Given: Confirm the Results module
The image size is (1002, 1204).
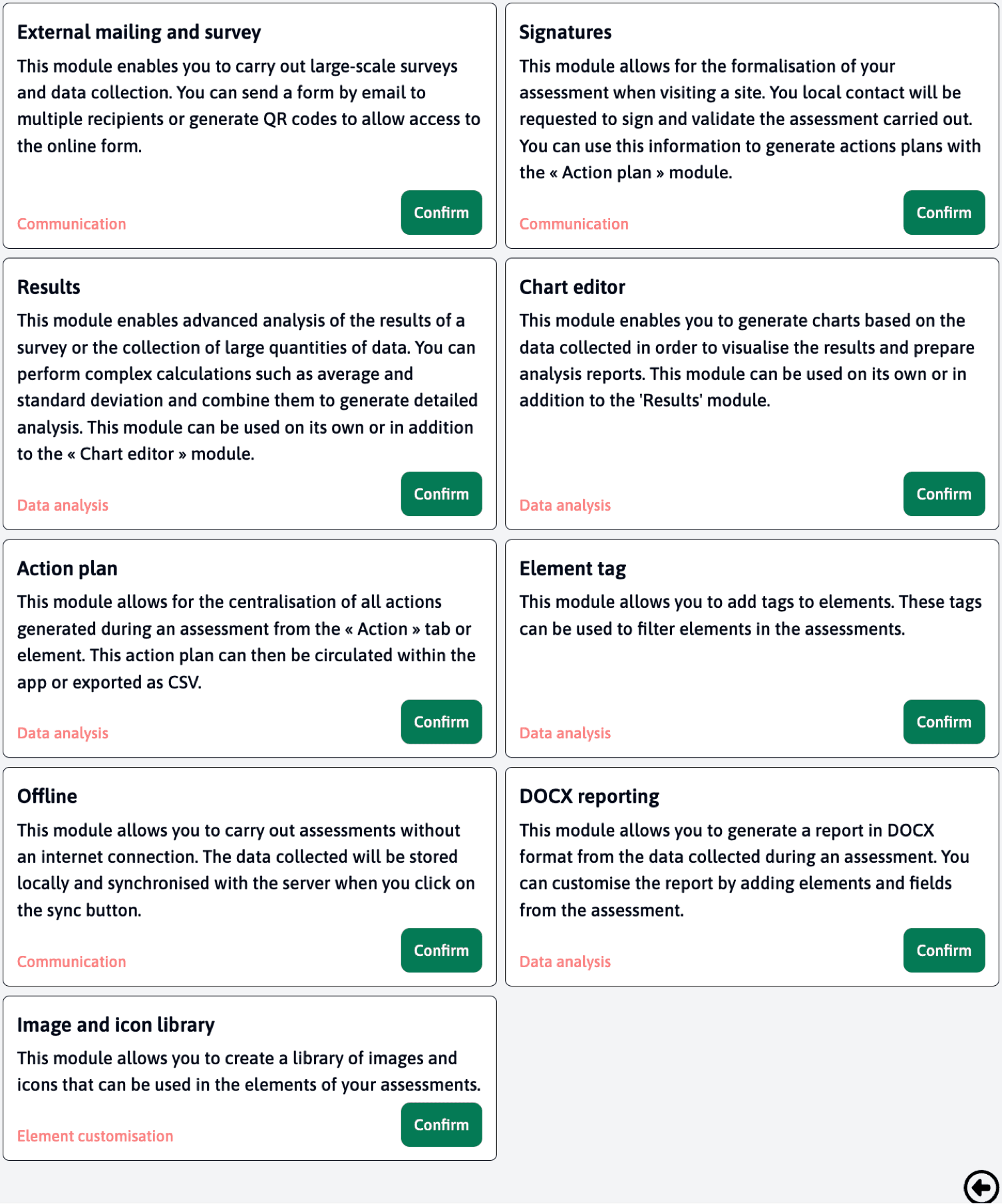Looking at the screenshot, I should (x=441, y=494).
